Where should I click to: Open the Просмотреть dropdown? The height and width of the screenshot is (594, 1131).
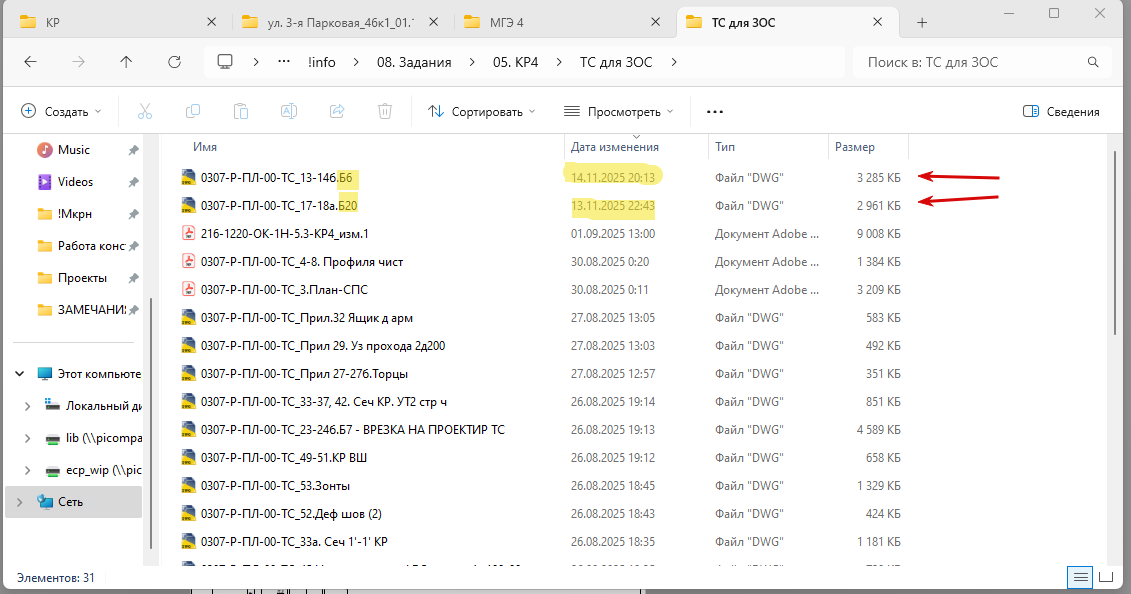(619, 111)
